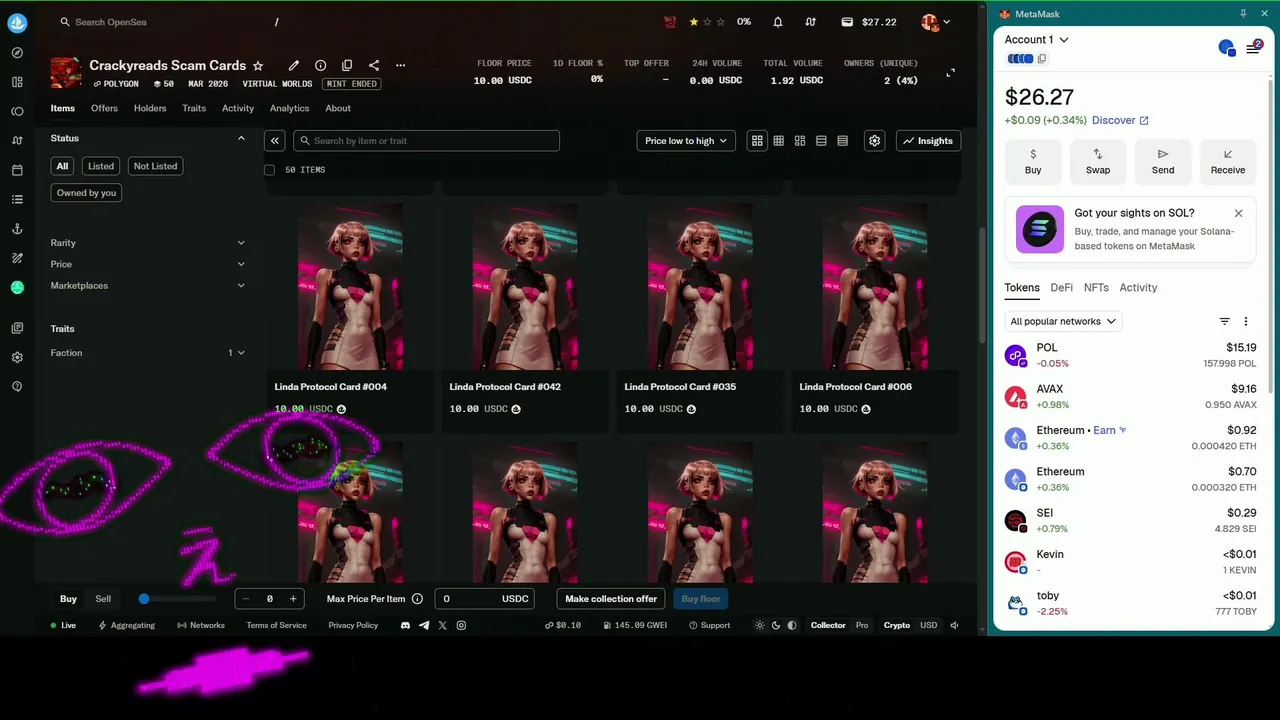Open the notifications bell icon
1280x720 pixels.
click(777, 22)
